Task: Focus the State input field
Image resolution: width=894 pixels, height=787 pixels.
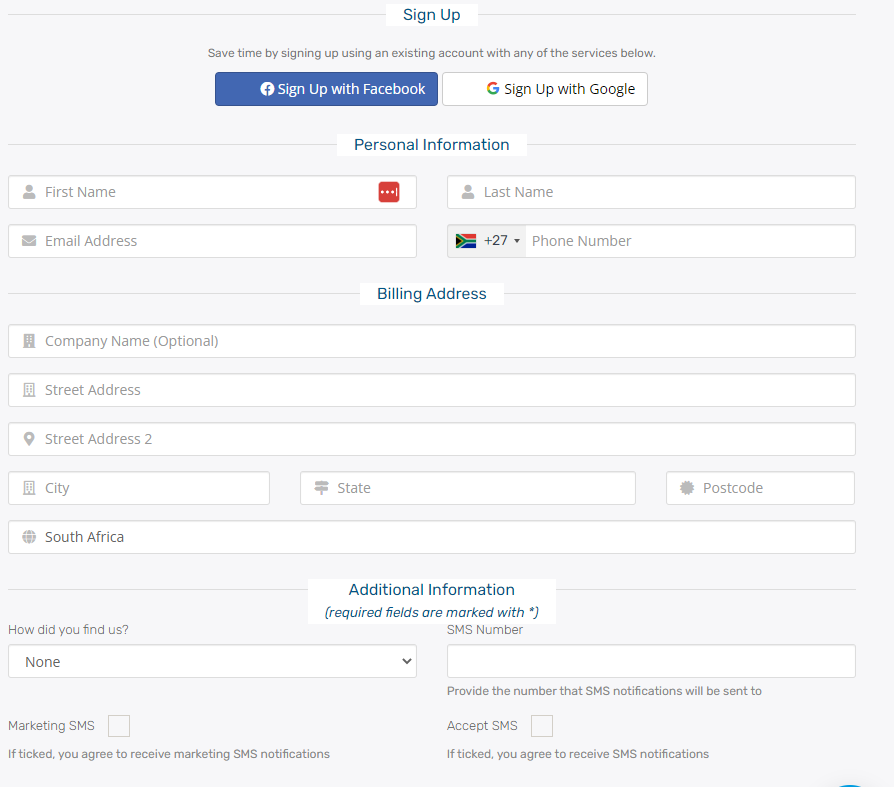Action: pyautogui.click(x=468, y=488)
